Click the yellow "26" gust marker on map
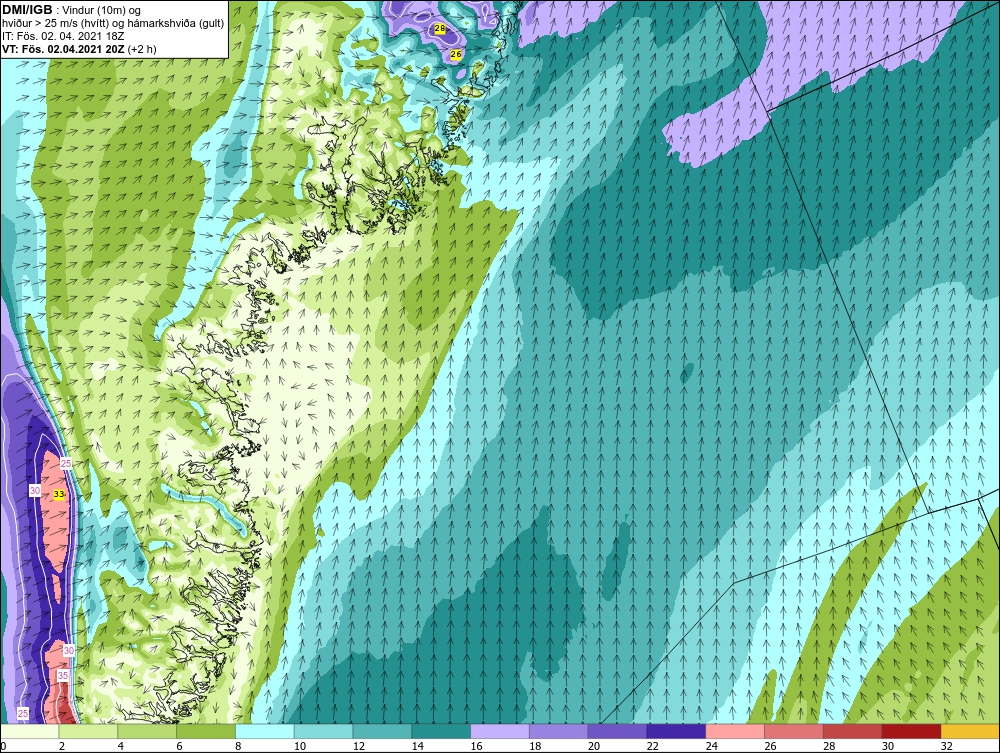This screenshot has height=753, width=1000. tap(456, 55)
